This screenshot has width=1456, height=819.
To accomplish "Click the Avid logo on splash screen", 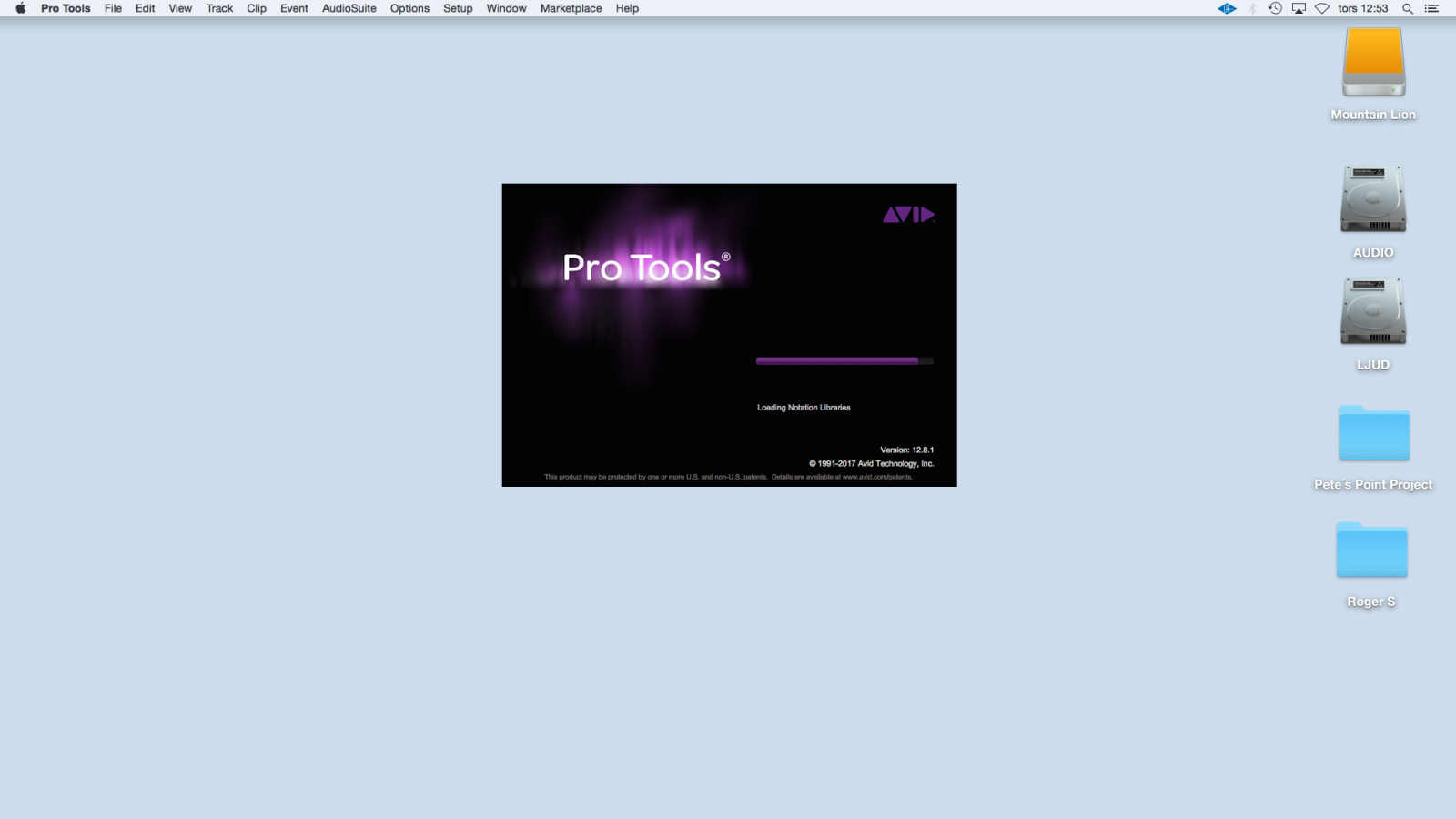I will point(908,215).
